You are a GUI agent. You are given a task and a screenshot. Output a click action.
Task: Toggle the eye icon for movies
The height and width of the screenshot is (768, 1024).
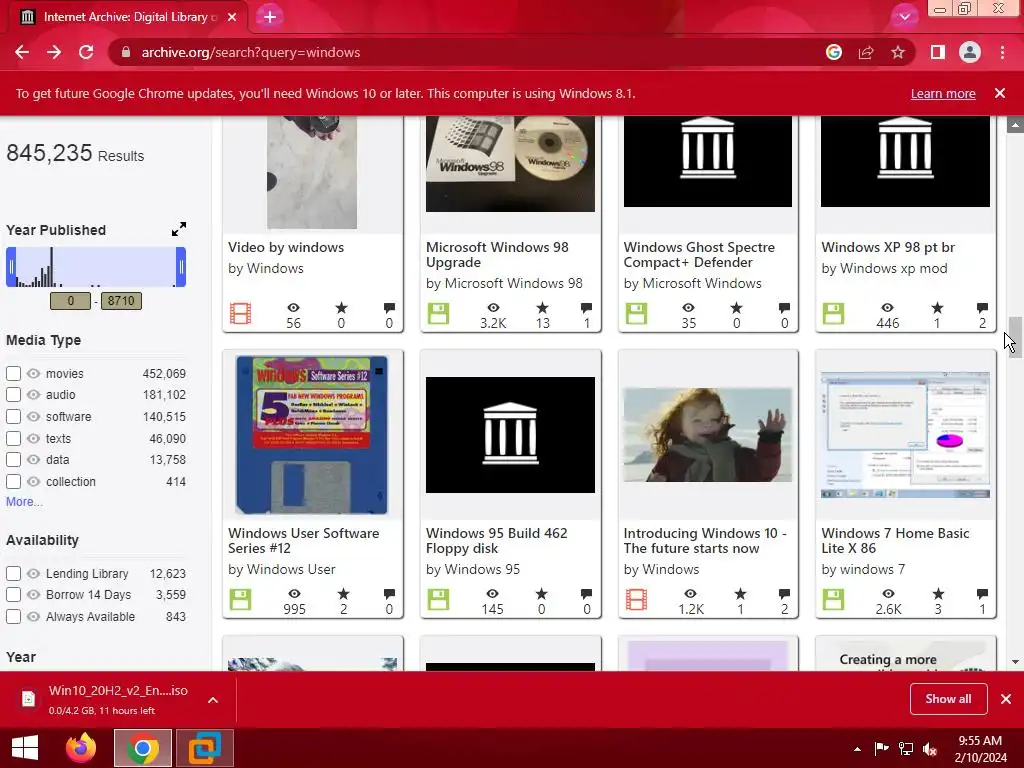point(33,374)
